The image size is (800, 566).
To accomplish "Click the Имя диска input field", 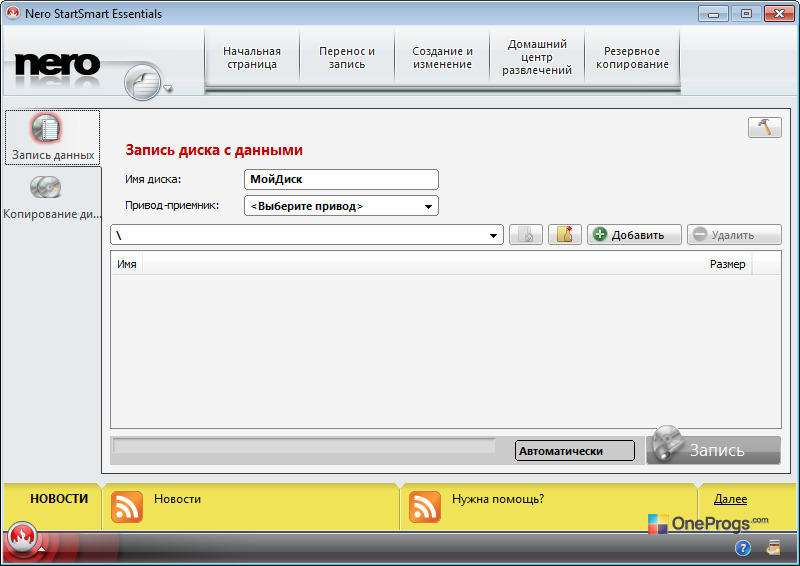I will click(341, 179).
